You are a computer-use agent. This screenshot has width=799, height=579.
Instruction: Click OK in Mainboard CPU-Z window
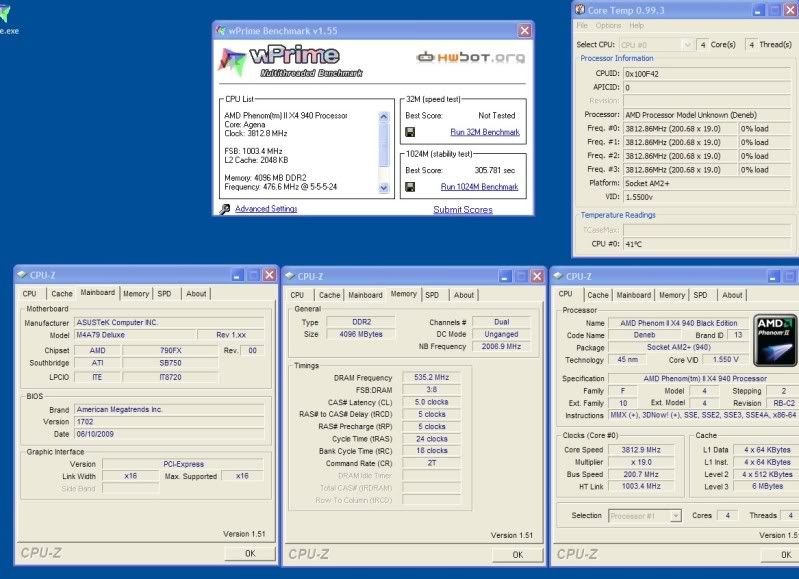[250, 553]
